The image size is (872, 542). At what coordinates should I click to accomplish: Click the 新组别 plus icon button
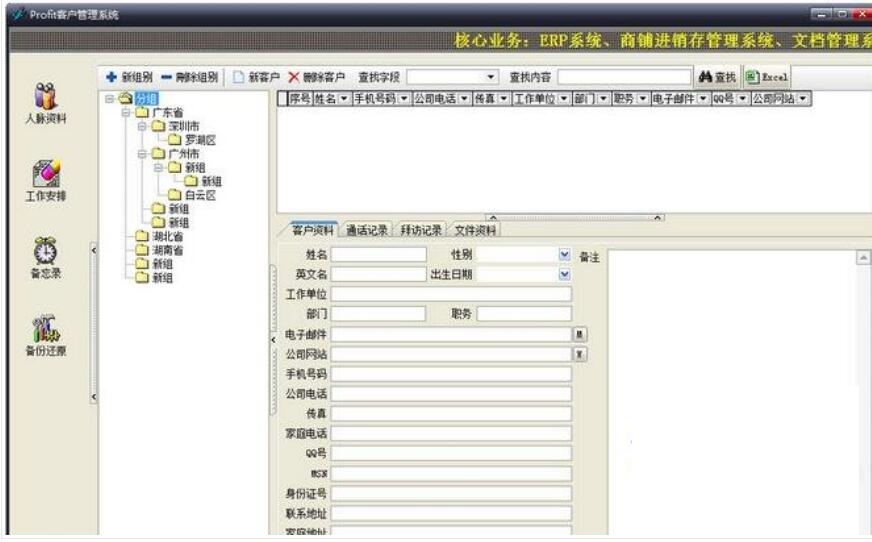129,77
